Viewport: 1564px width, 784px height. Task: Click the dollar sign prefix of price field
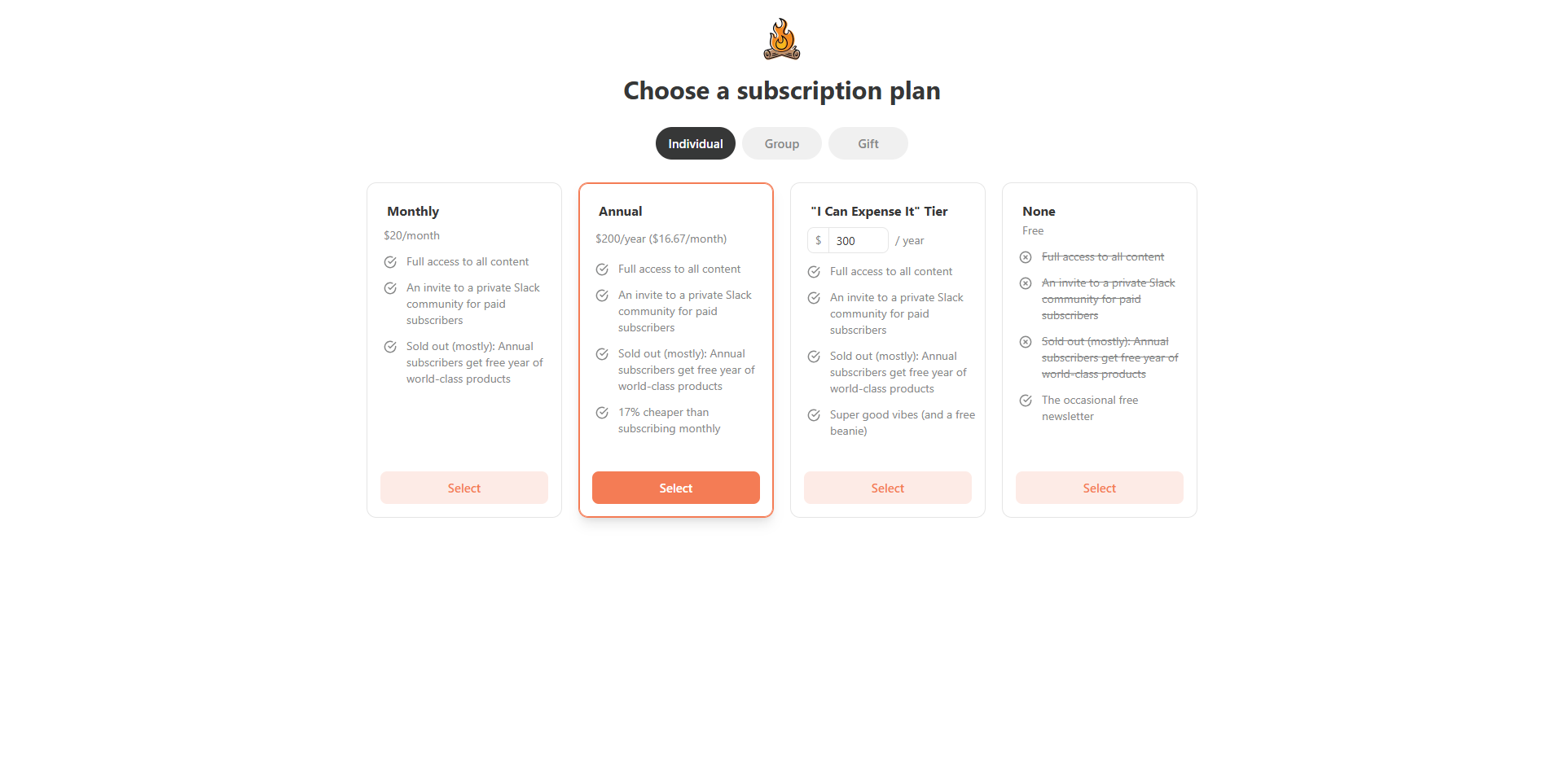[818, 241]
